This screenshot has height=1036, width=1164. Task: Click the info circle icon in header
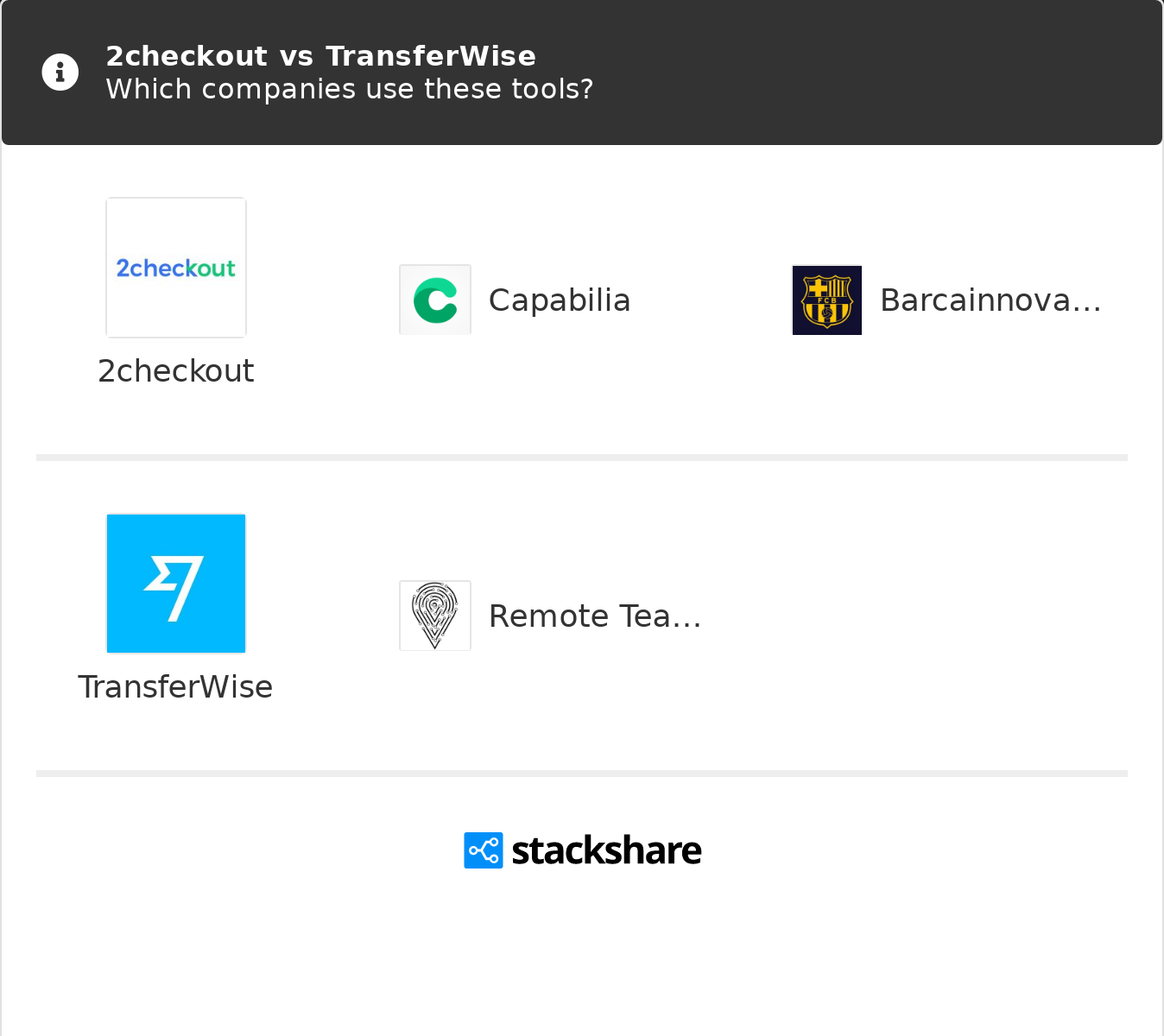point(60,73)
